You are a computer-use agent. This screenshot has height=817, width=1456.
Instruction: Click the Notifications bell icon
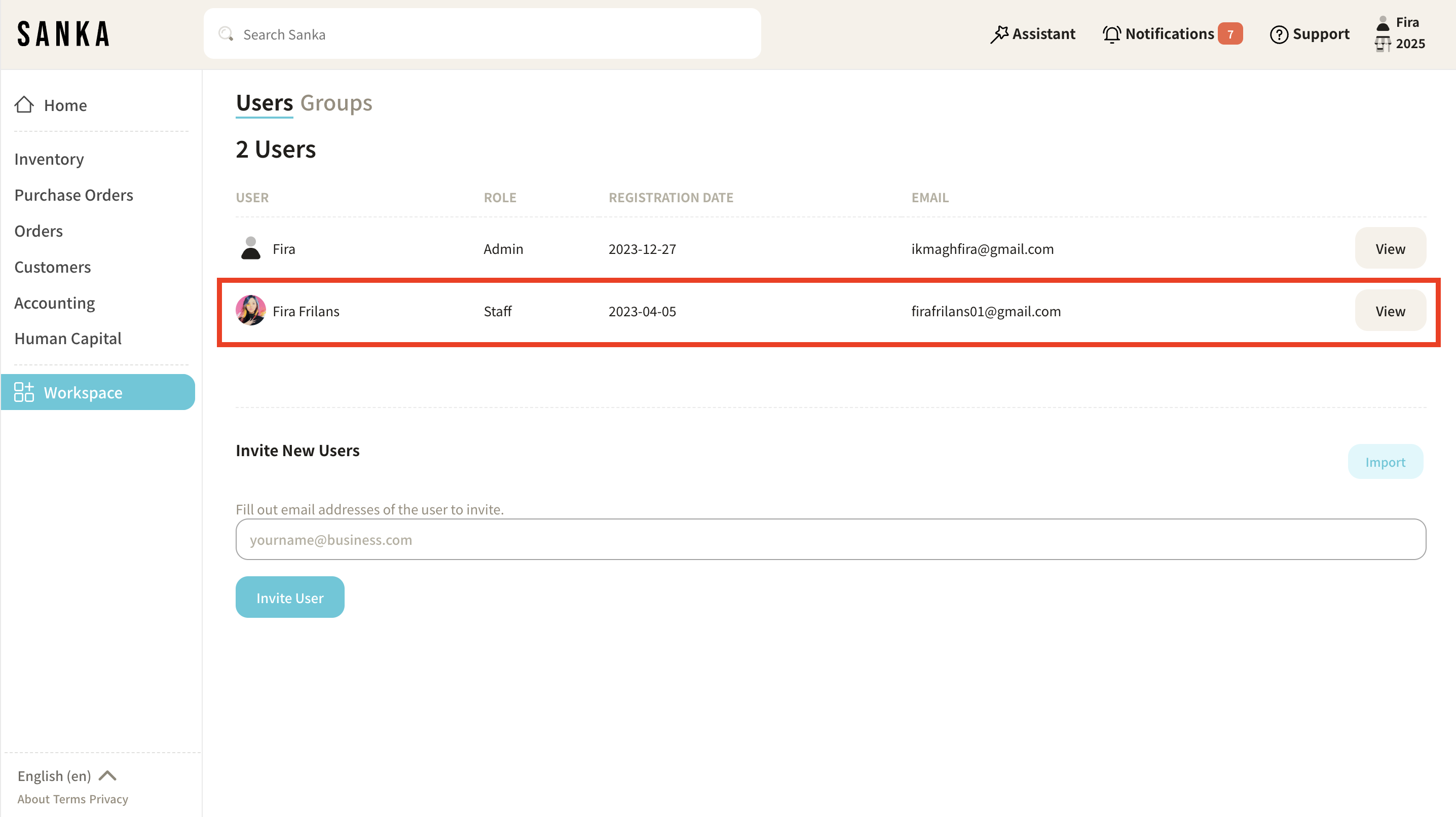pyautogui.click(x=1111, y=34)
